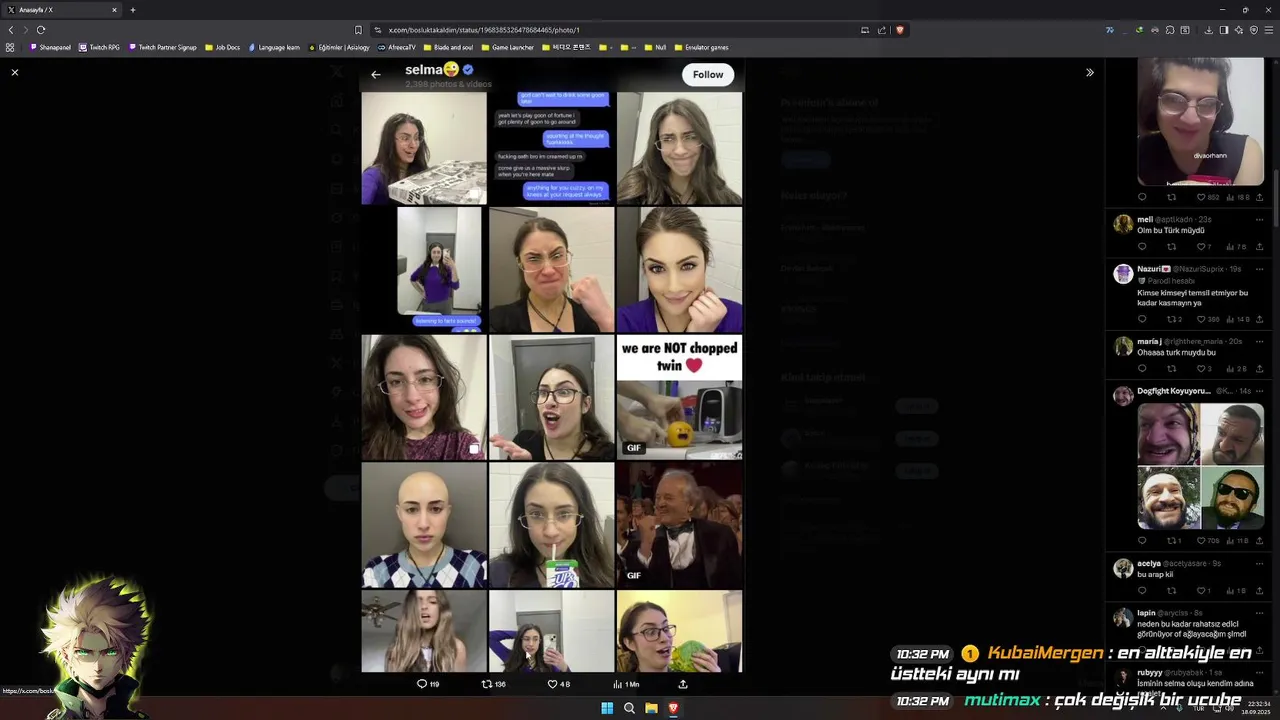The image size is (1280, 720).
Task: Open more options on acelya's reply
Action: tap(1259, 563)
